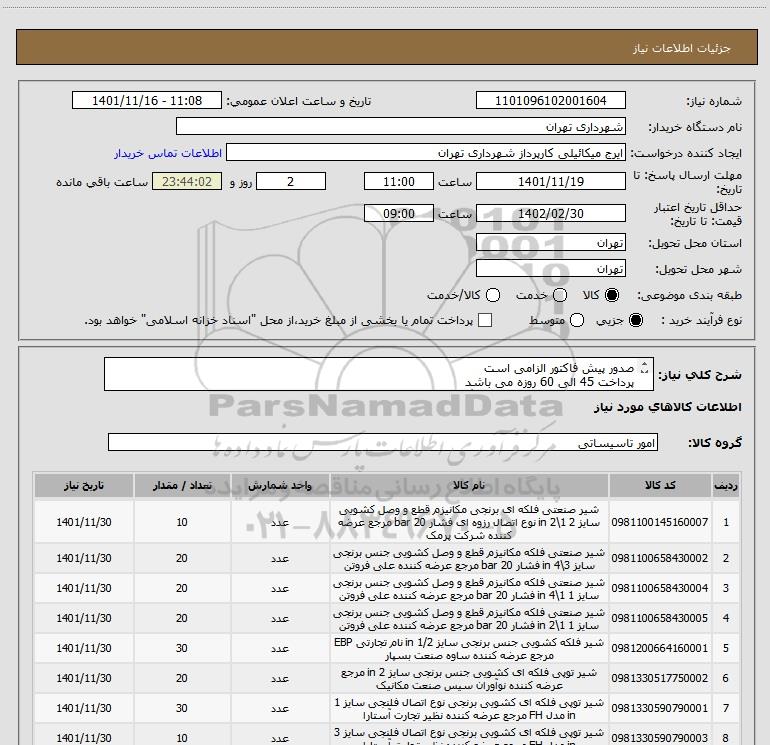This screenshot has height=745, width=770.
Task: Click the نام کالا column header
Action: point(469,486)
